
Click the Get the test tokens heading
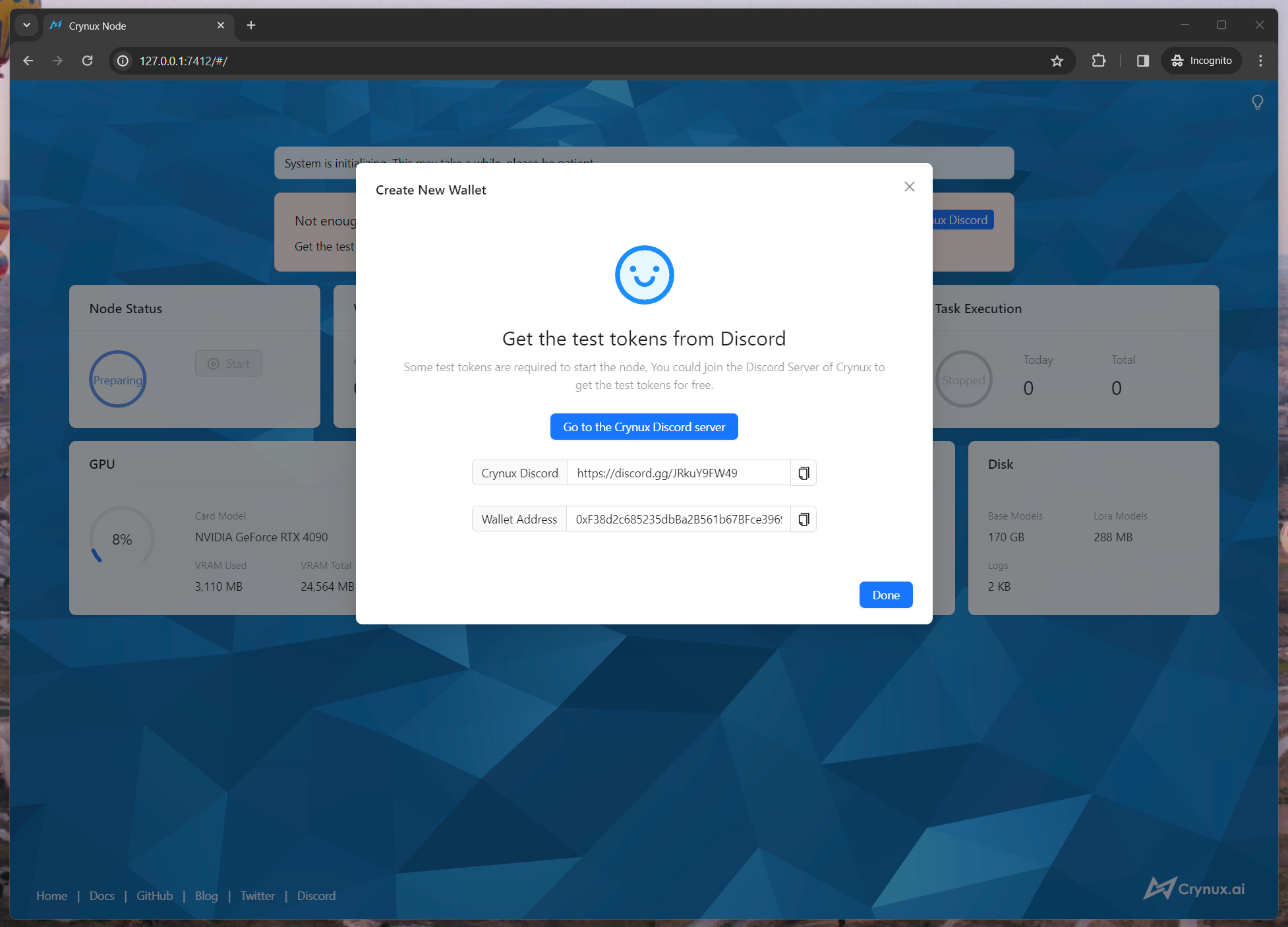pyautogui.click(x=644, y=338)
